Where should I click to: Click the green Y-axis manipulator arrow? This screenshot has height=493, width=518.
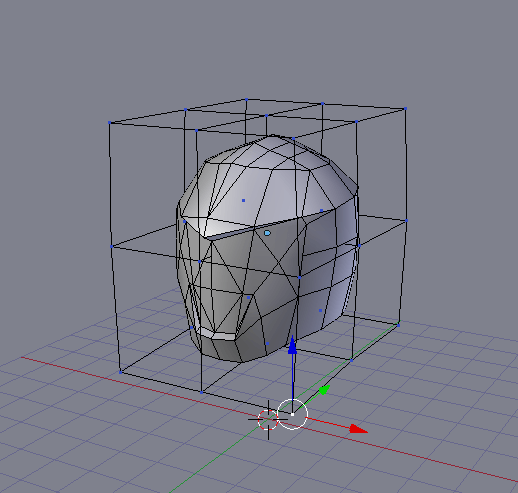[325, 390]
